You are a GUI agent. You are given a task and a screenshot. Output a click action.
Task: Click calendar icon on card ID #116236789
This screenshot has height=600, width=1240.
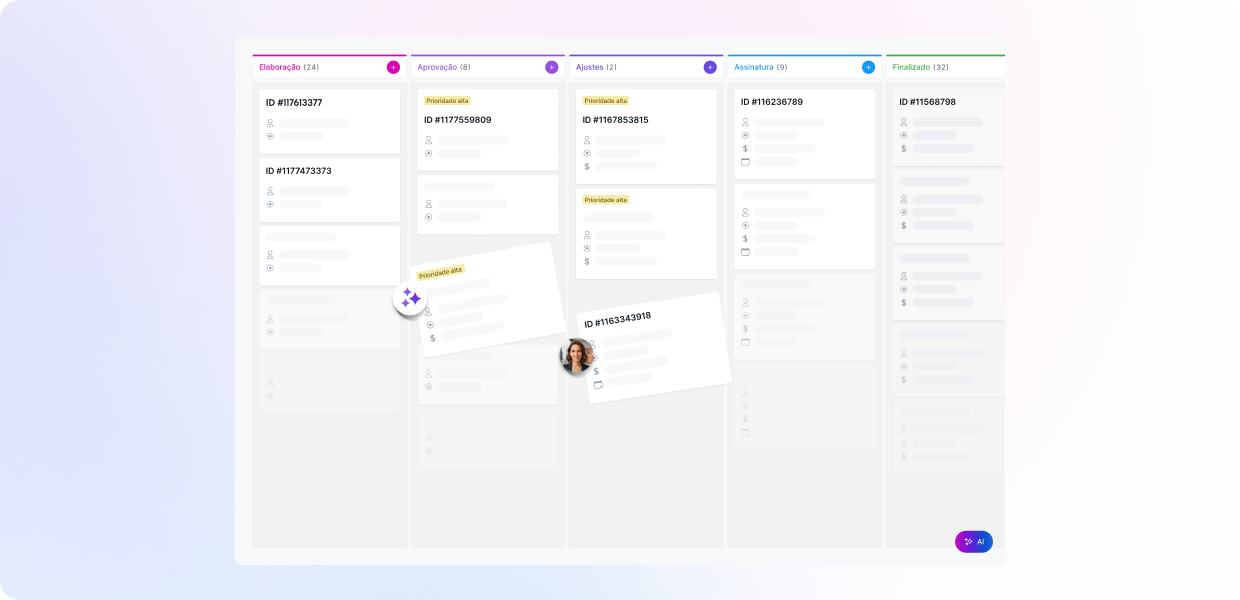click(x=745, y=161)
